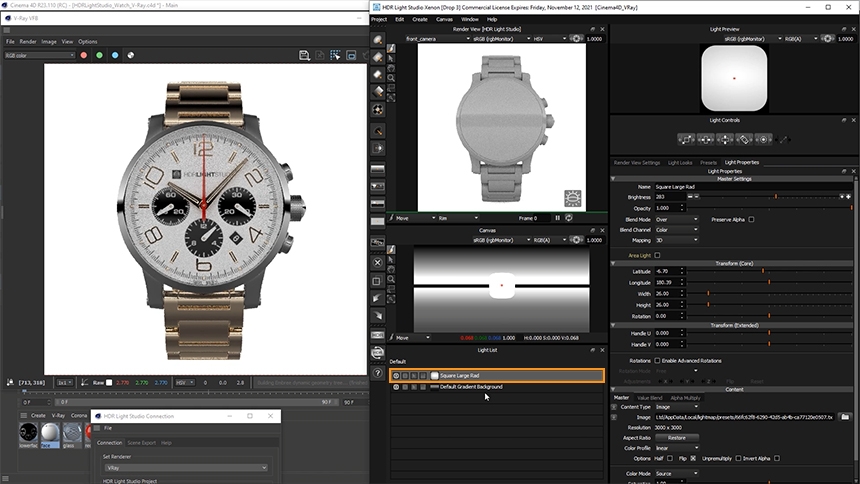This screenshot has width=860, height=484.
Task: Click the exposure gear icon in Light Preview
Action: tap(828, 39)
